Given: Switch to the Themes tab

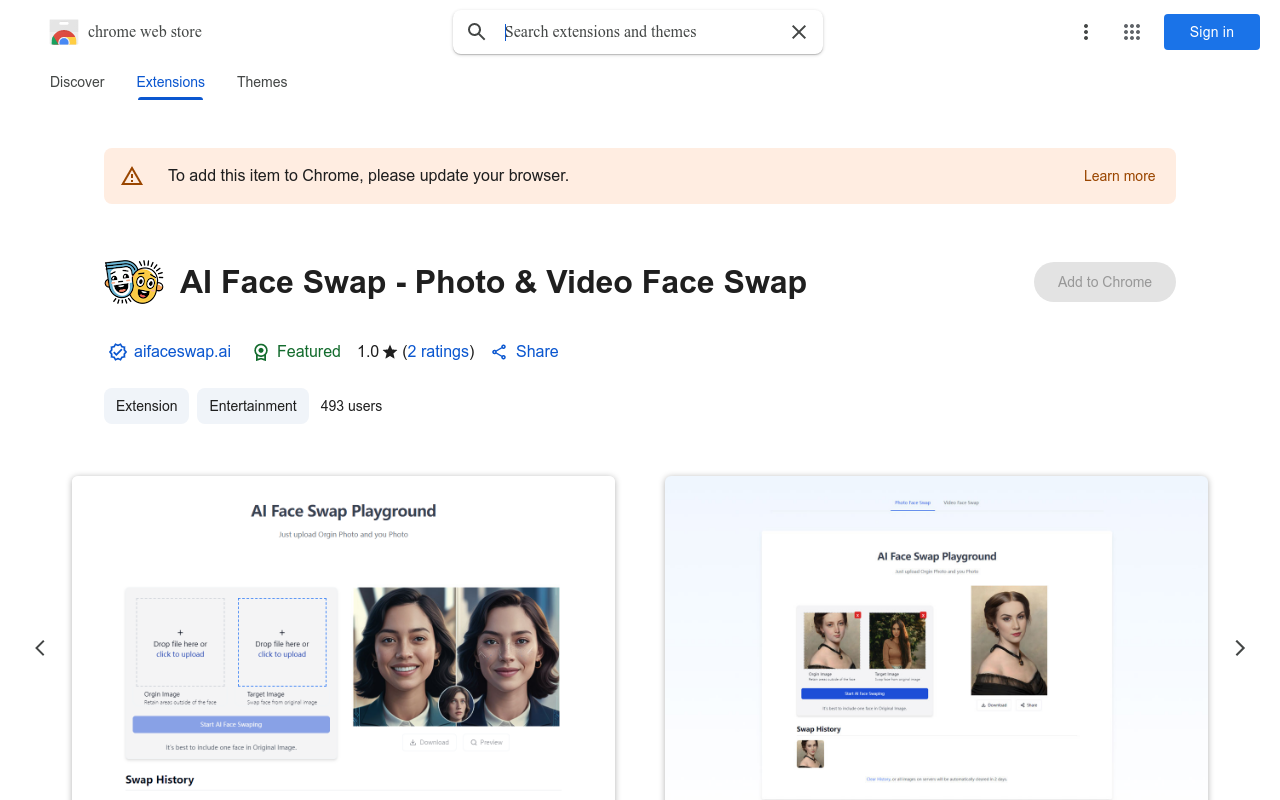Looking at the screenshot, I should click(x=262, y=82).
